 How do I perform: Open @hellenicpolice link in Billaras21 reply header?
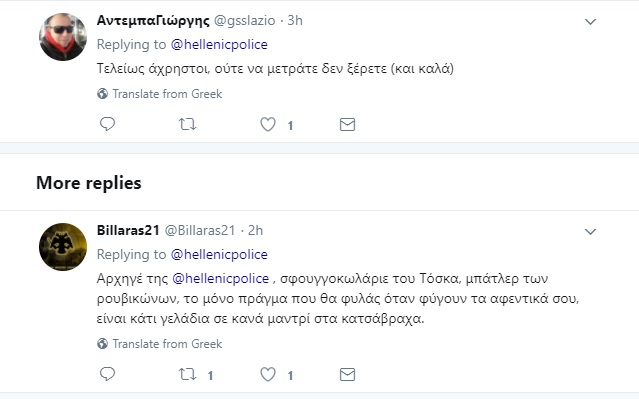coord(219,254)
